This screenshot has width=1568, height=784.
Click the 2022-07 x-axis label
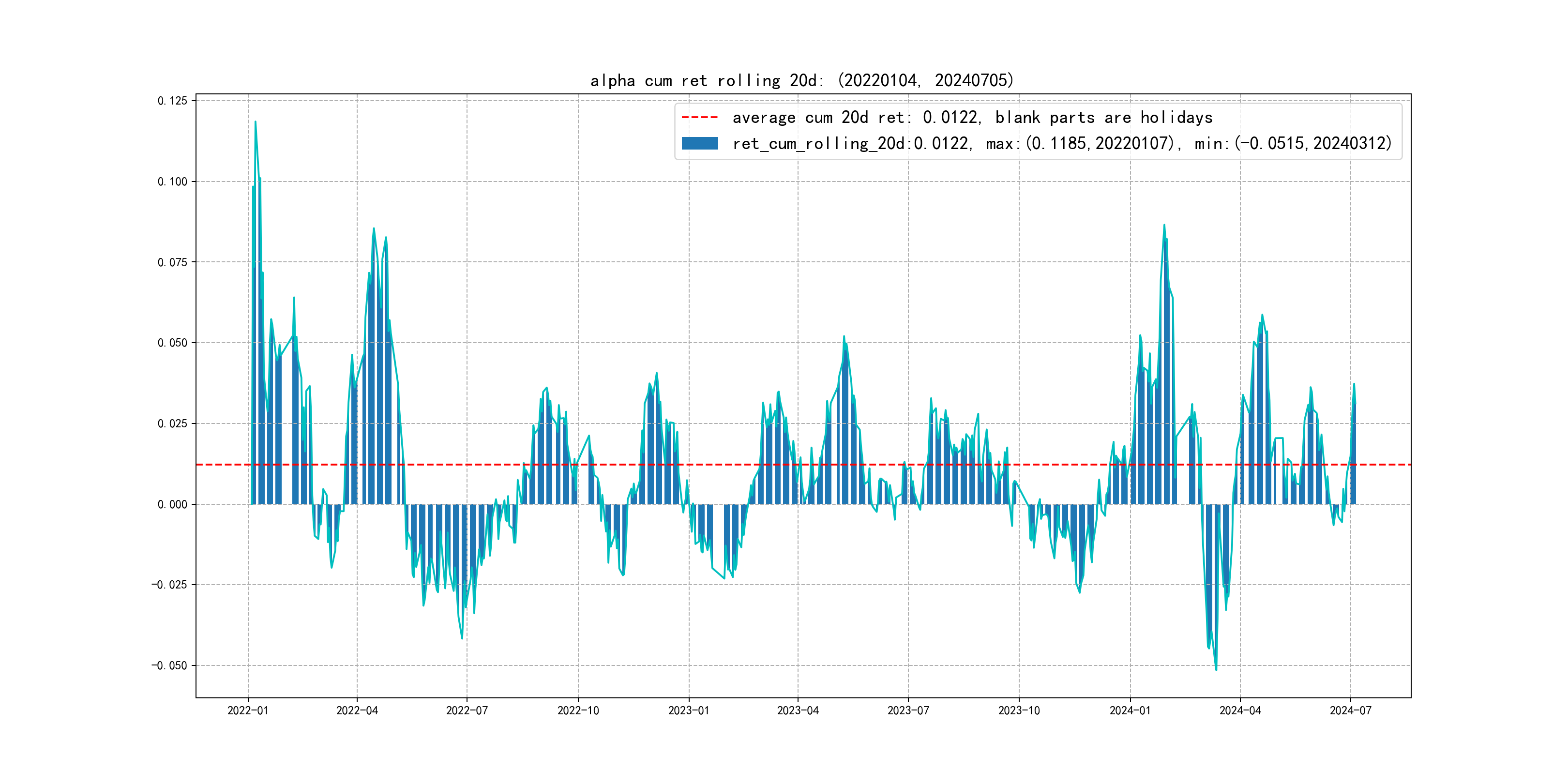pyautogui.click(x=467, y=710)
